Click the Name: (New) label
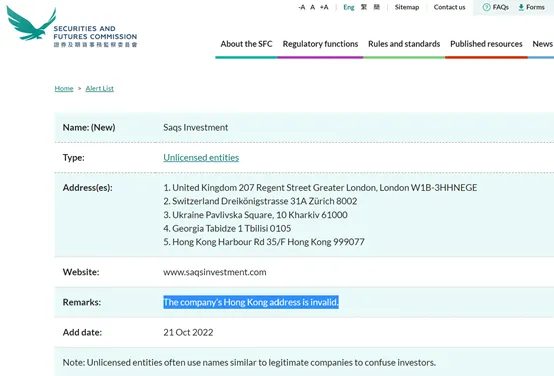This screenshot has height=376, width=554. pyautogui.click(x=89, y=127)
